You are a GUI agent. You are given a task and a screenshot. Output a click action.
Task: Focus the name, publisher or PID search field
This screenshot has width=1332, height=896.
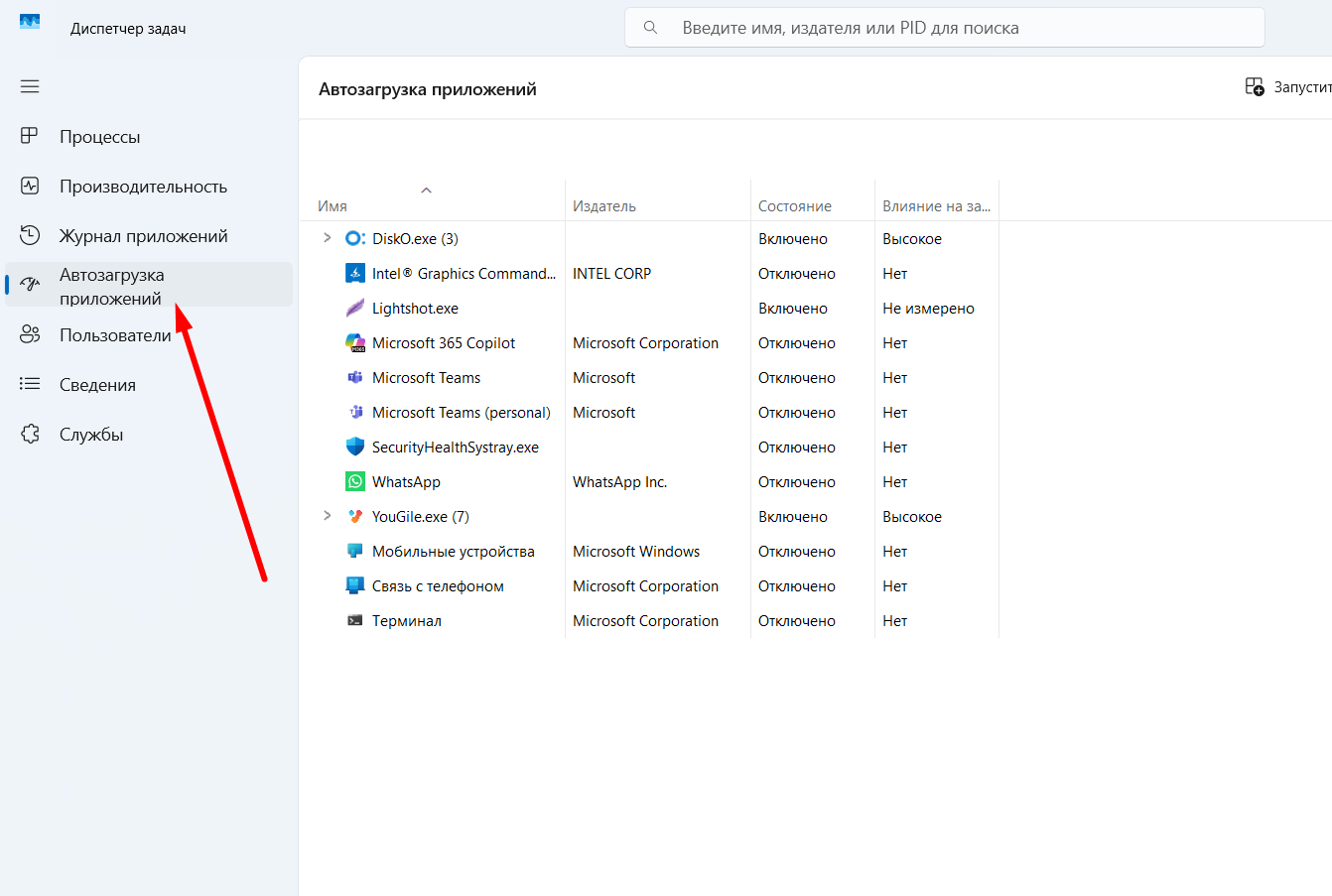[x=945, y=28]
